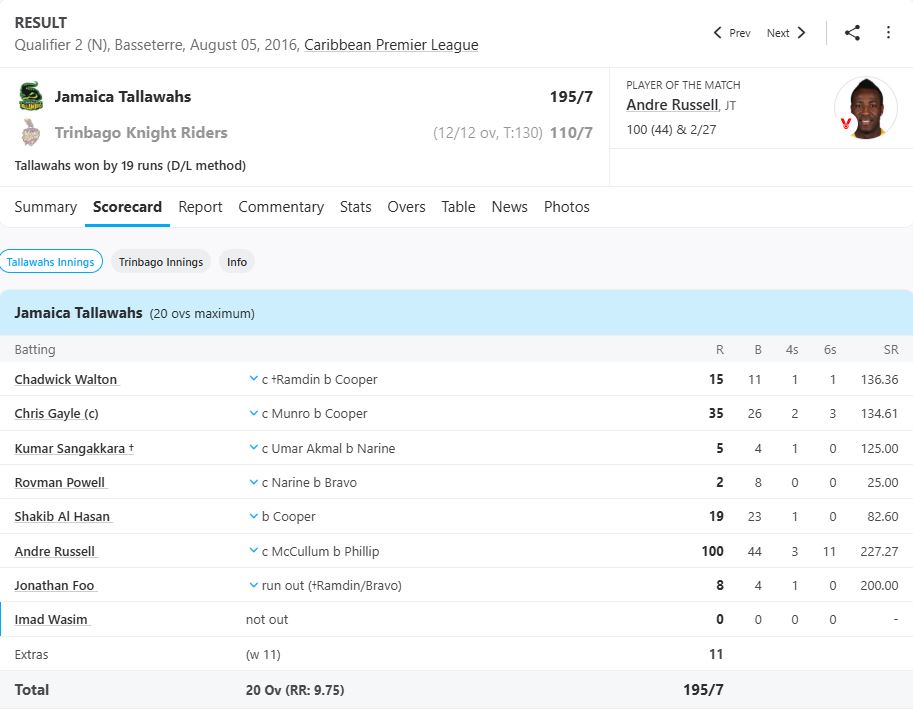Go to the previous match via Prev
913x718 pixels.
732,33
